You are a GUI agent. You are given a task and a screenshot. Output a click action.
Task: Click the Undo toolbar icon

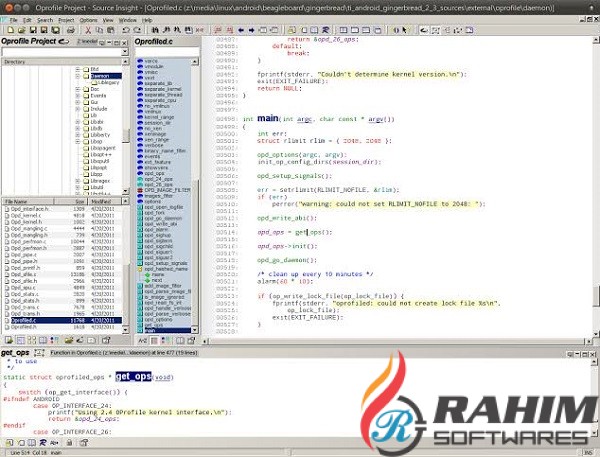coord(126,30)
